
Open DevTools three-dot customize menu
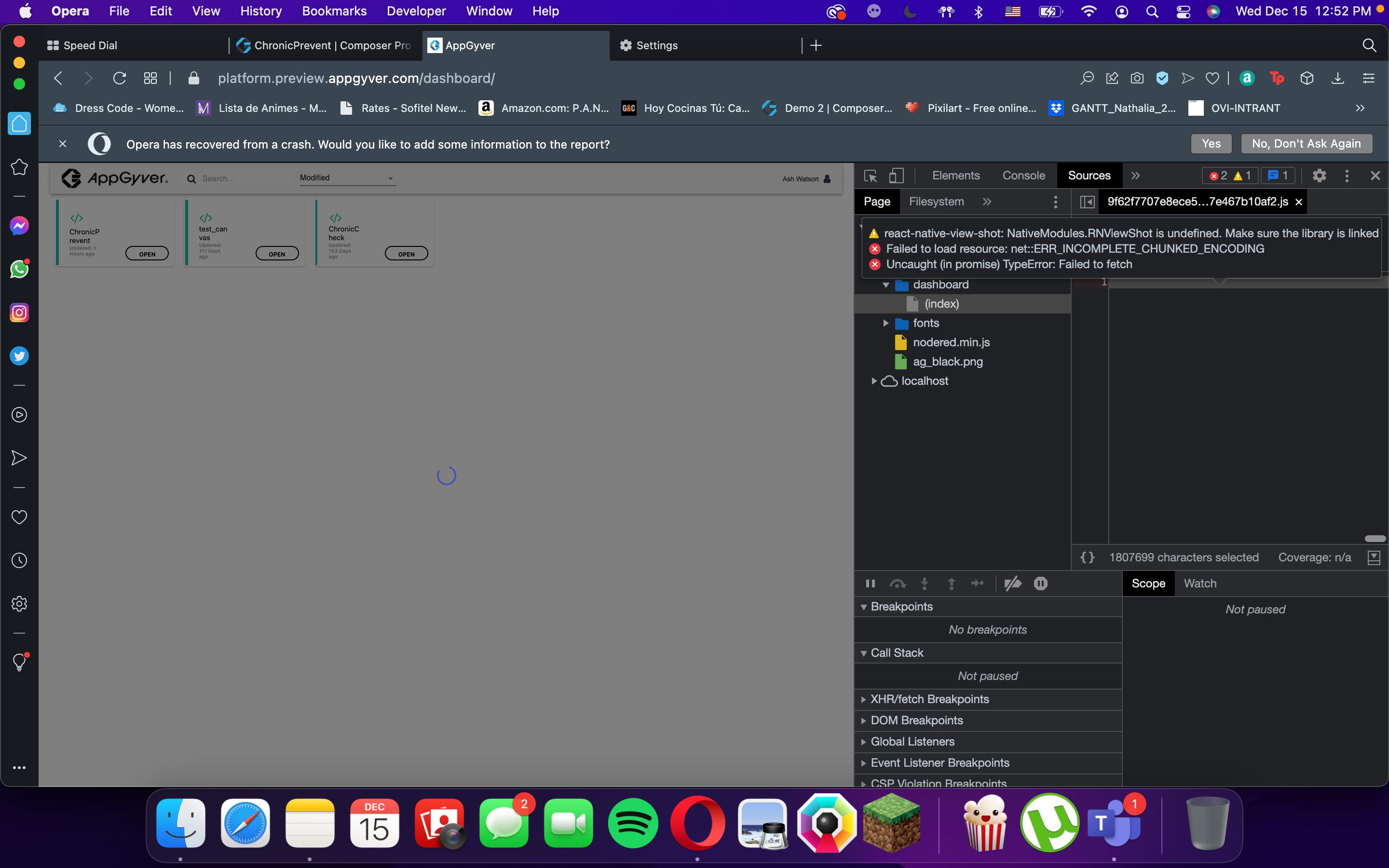[x=1347, y=176]
